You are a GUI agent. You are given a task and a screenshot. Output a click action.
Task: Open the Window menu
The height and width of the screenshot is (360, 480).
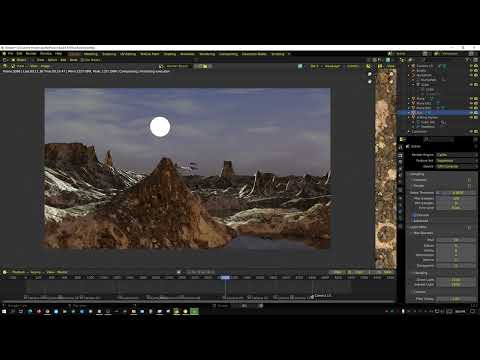point(46,54)
